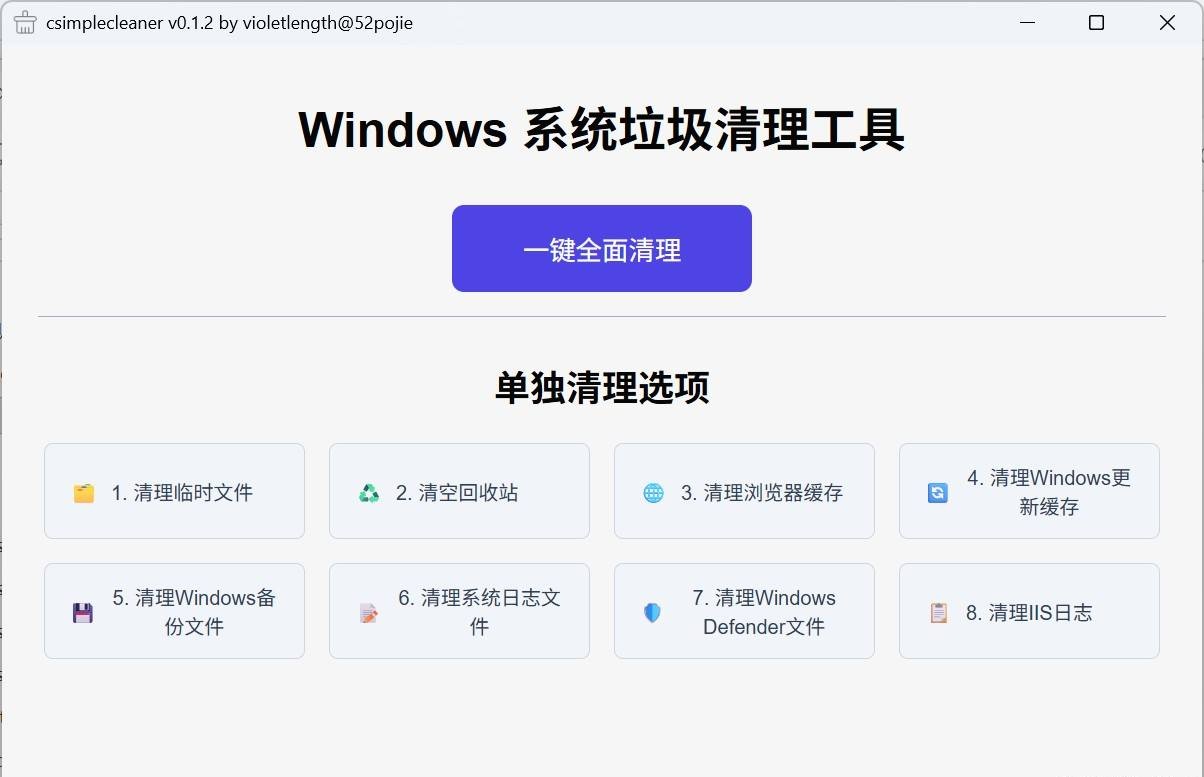Choose option 2. 清空回收站

459,491
